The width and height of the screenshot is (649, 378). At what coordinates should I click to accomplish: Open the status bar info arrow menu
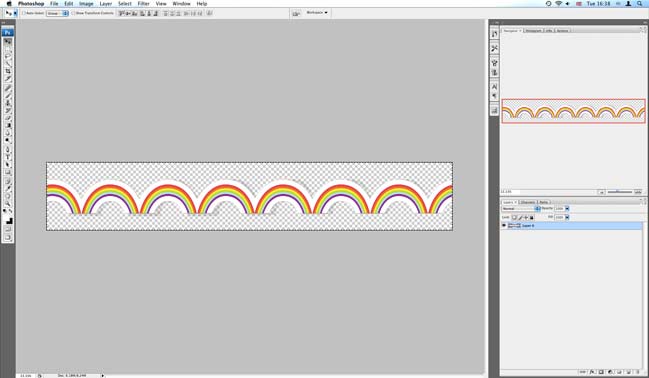103,376
